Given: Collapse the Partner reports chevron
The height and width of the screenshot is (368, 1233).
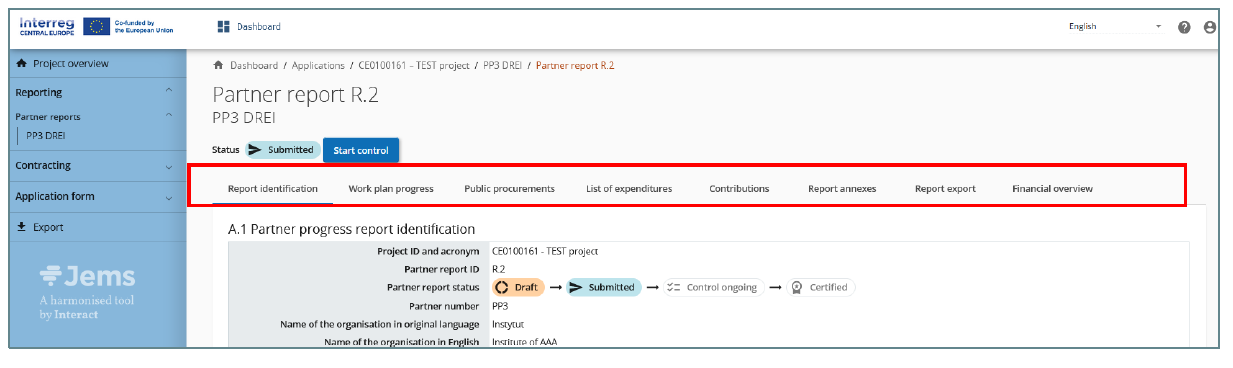Looking at the screenshot, I should (169, 116).
